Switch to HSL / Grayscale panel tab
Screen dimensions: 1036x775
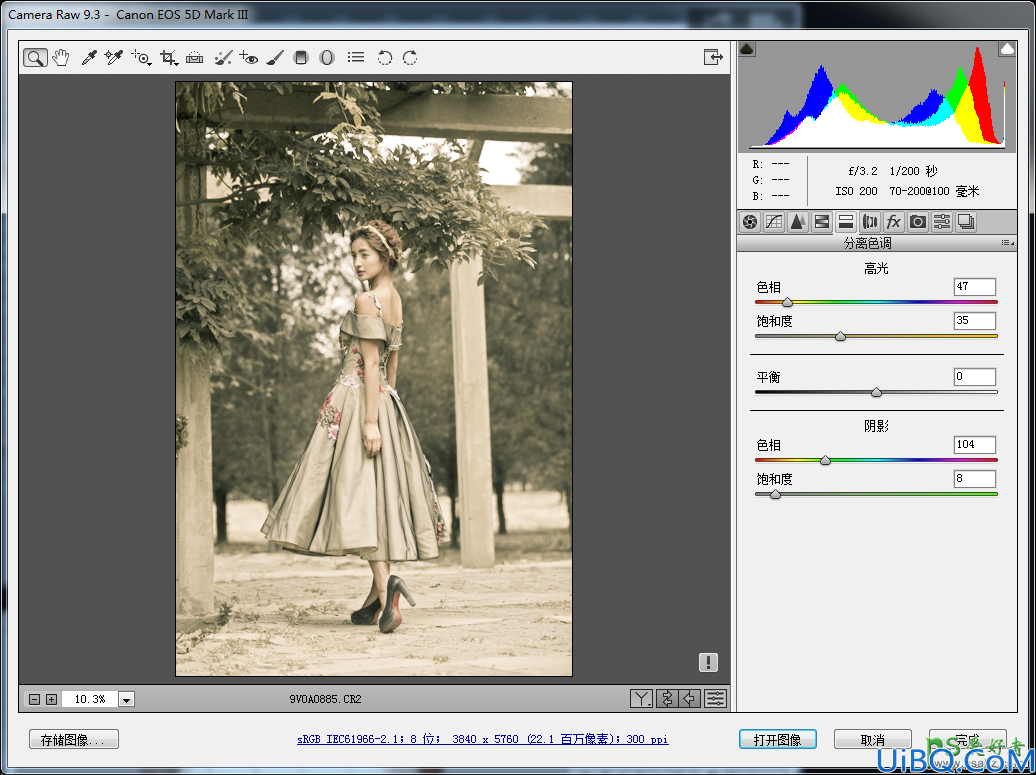click(x=821, y=222)
